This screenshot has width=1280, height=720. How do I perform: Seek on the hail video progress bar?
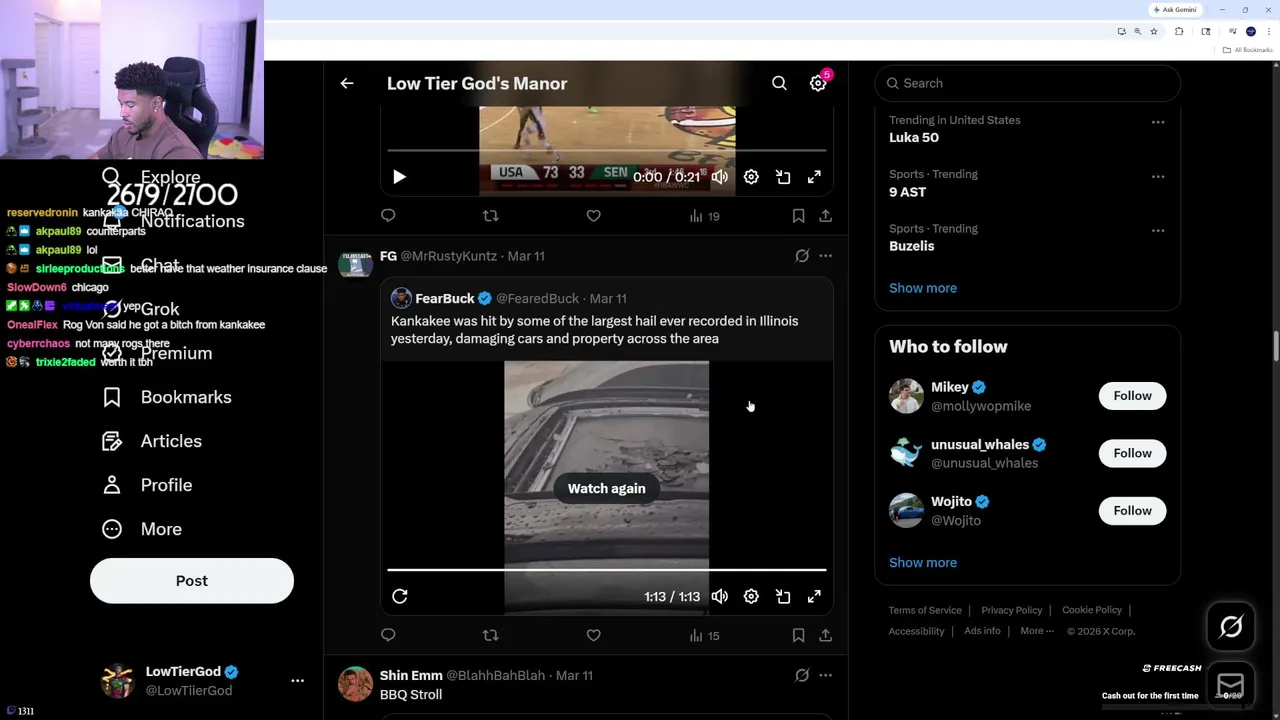point(607,570)
